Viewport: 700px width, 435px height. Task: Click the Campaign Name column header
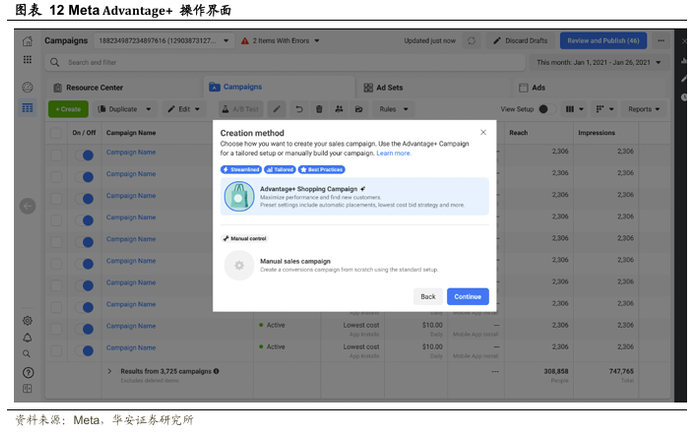point(131,133)
